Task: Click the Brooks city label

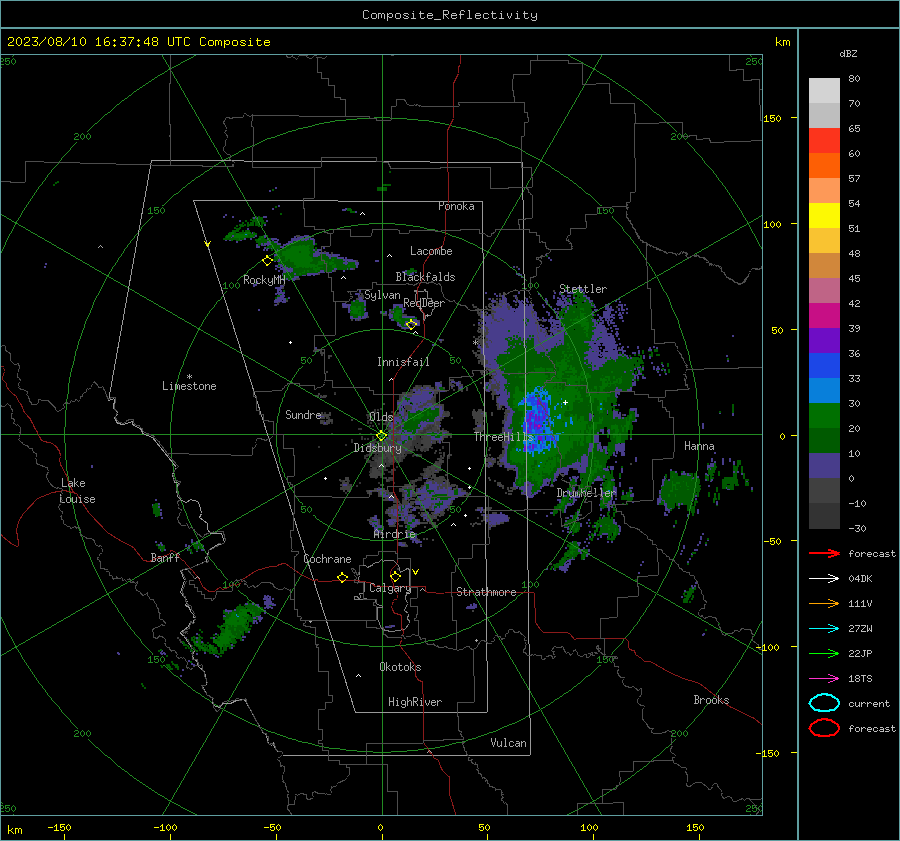Action: pos(711,700)
